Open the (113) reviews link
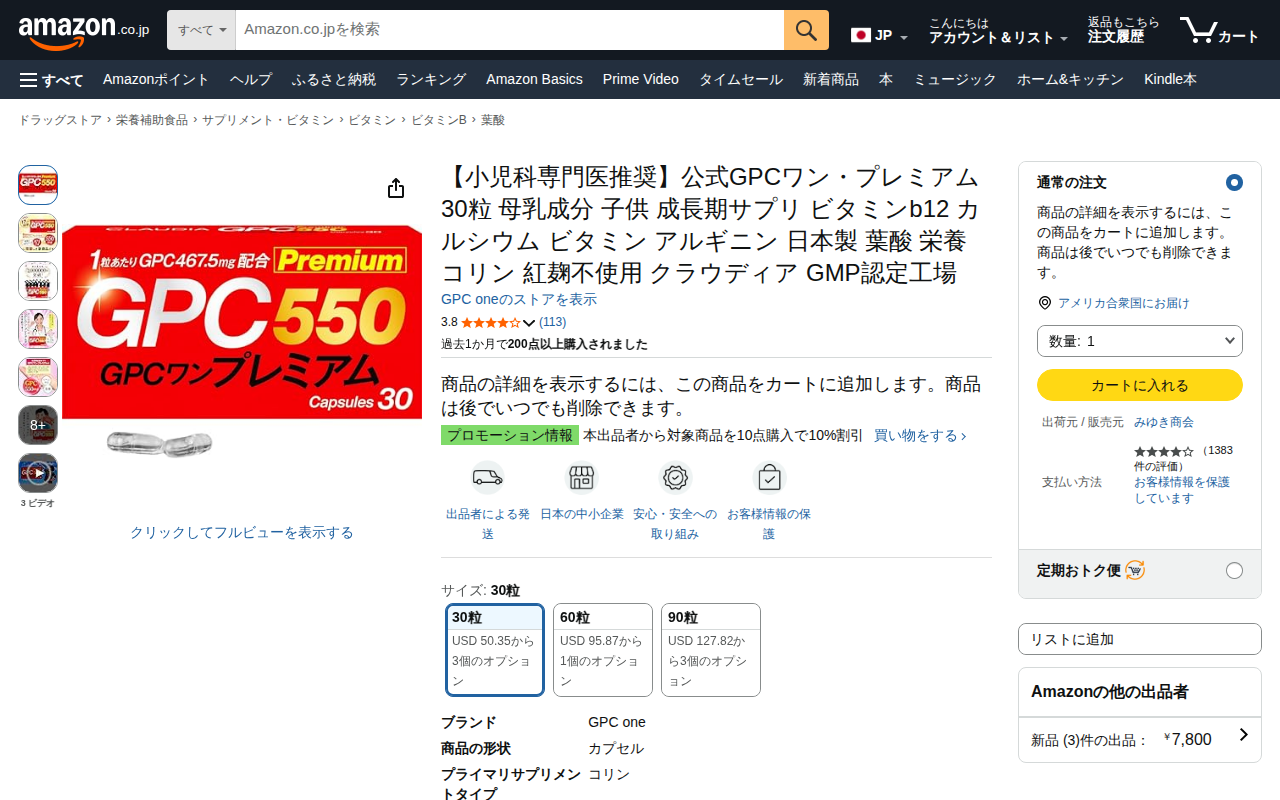 pos(552,322)
